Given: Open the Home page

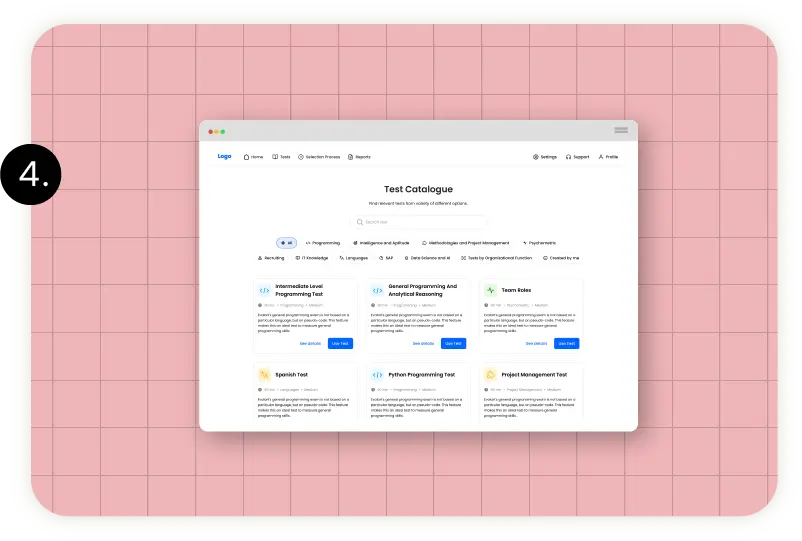Looking at the screenshot, I should [x=254, y=157].
